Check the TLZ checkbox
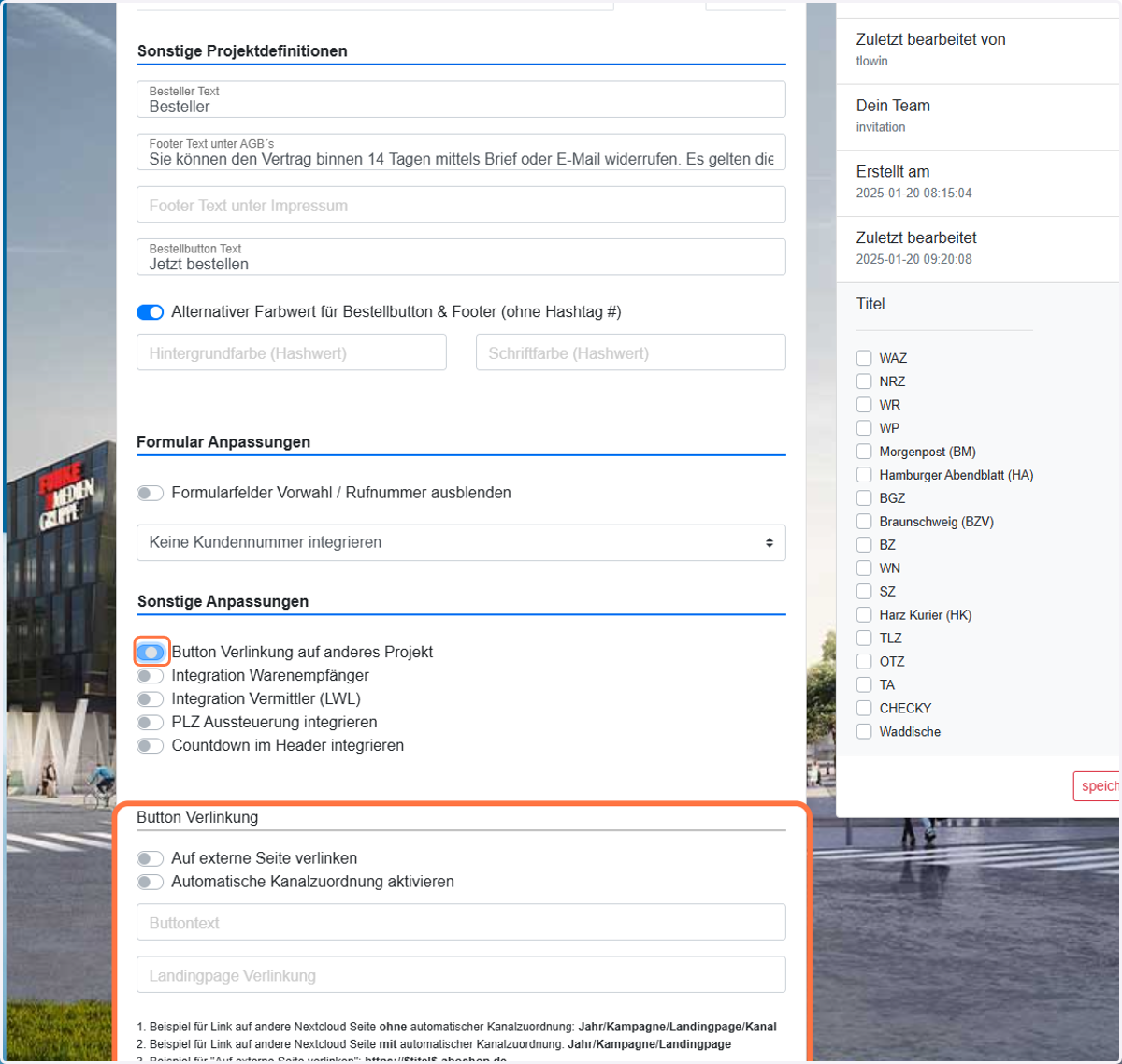 click(864, 638)
